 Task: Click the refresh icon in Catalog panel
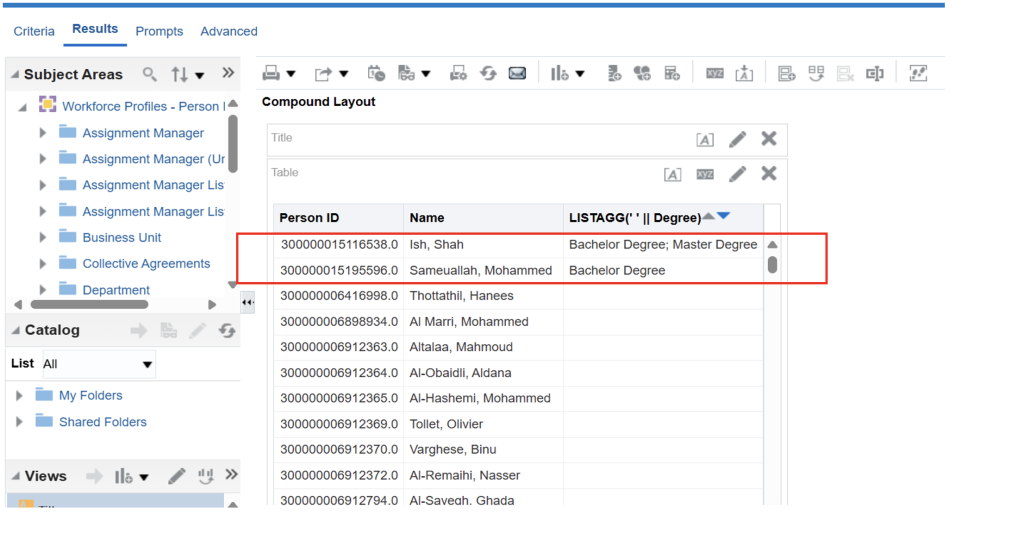point(227,331)
